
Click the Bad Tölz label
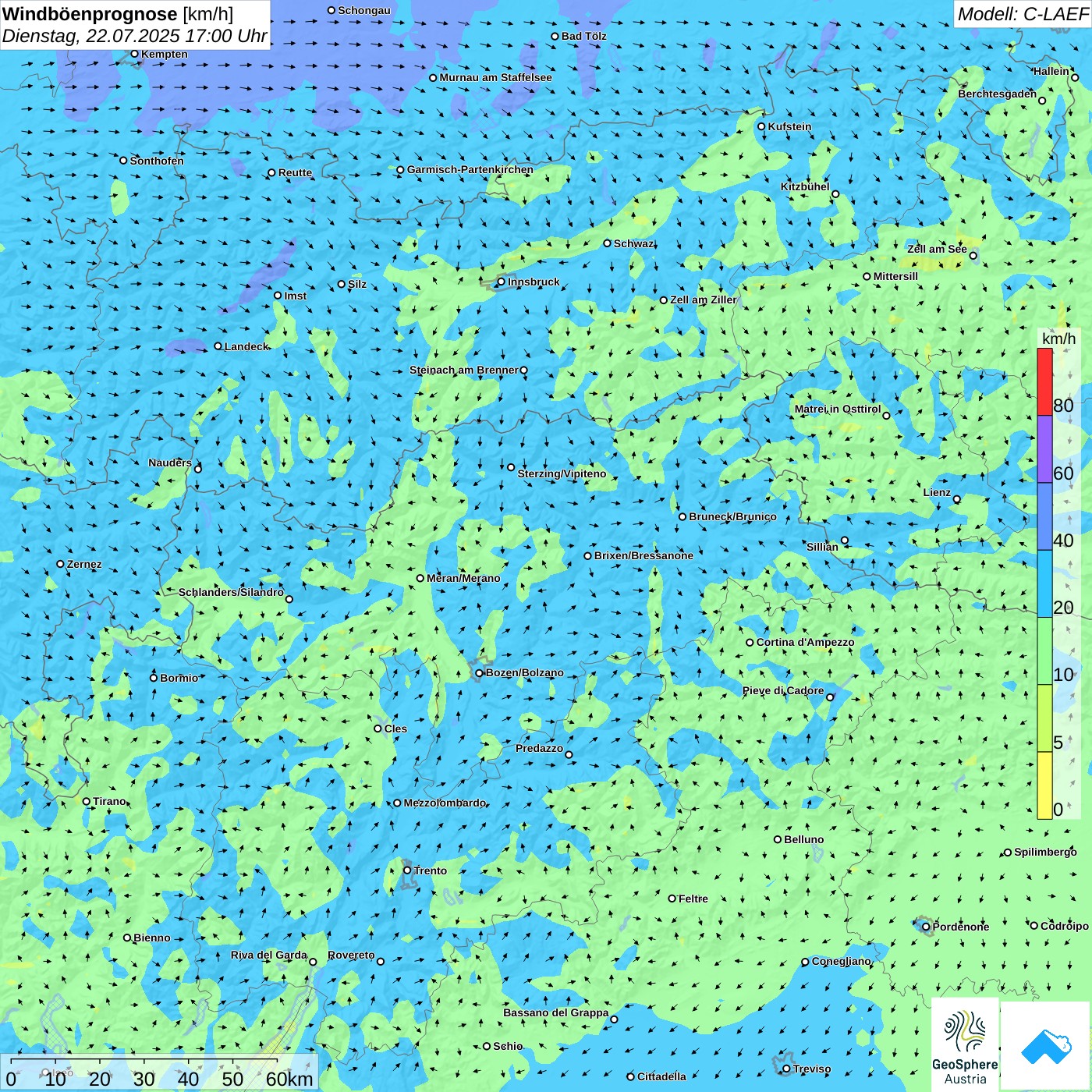pyautogui.click(x=584, y=36)
